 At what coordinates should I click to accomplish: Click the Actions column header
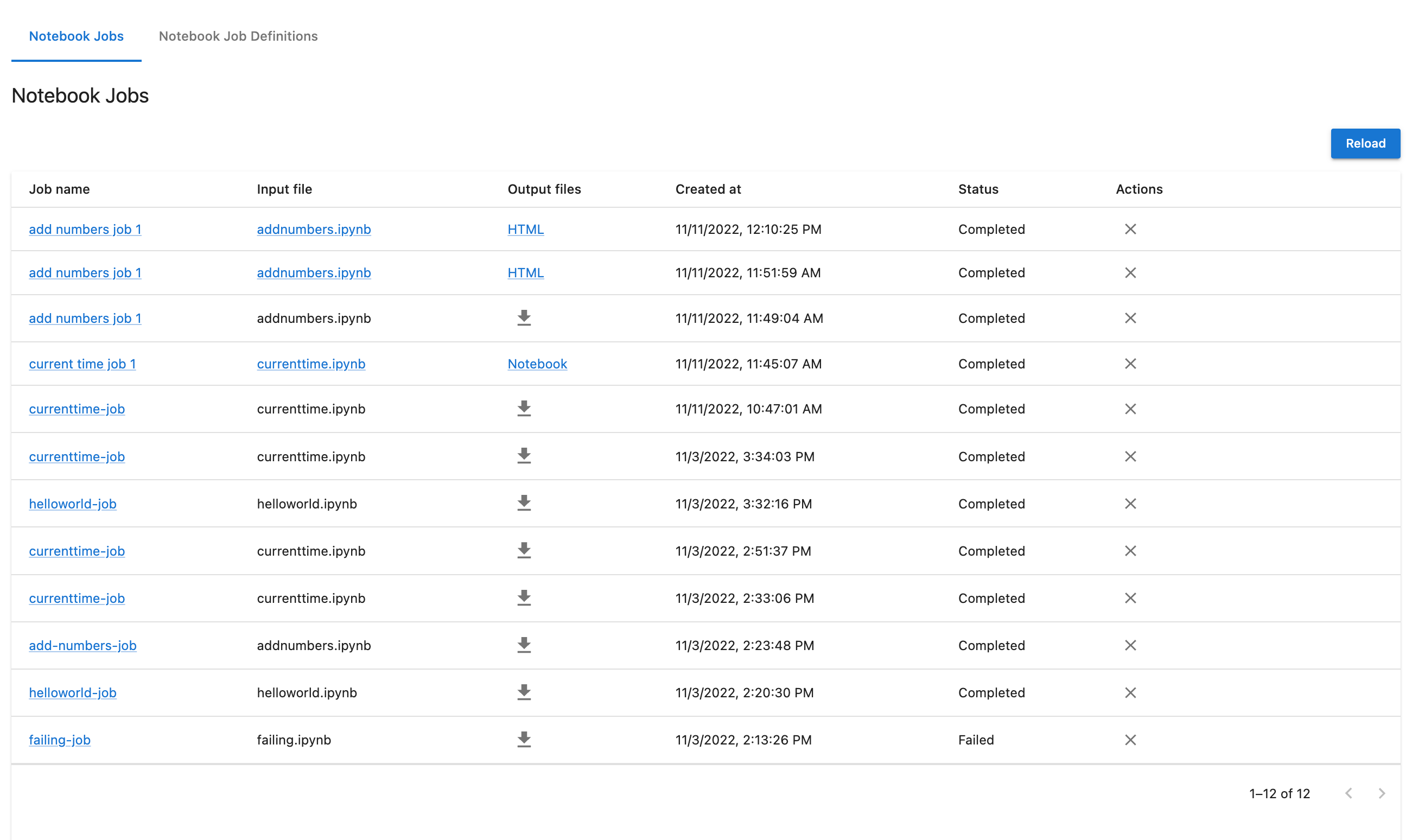pos(1138,189)
